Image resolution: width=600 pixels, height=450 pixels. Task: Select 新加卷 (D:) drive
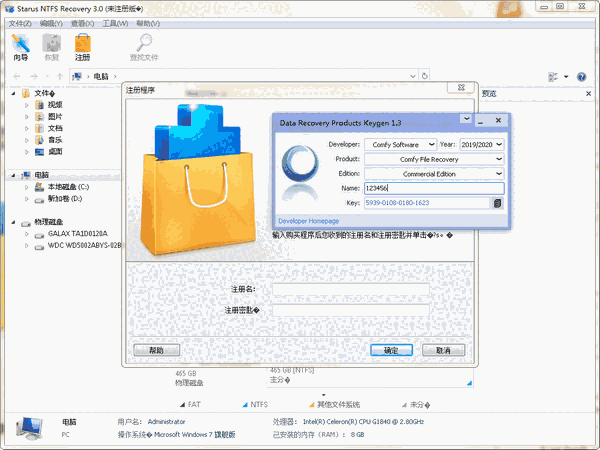[x=64, y=199]
